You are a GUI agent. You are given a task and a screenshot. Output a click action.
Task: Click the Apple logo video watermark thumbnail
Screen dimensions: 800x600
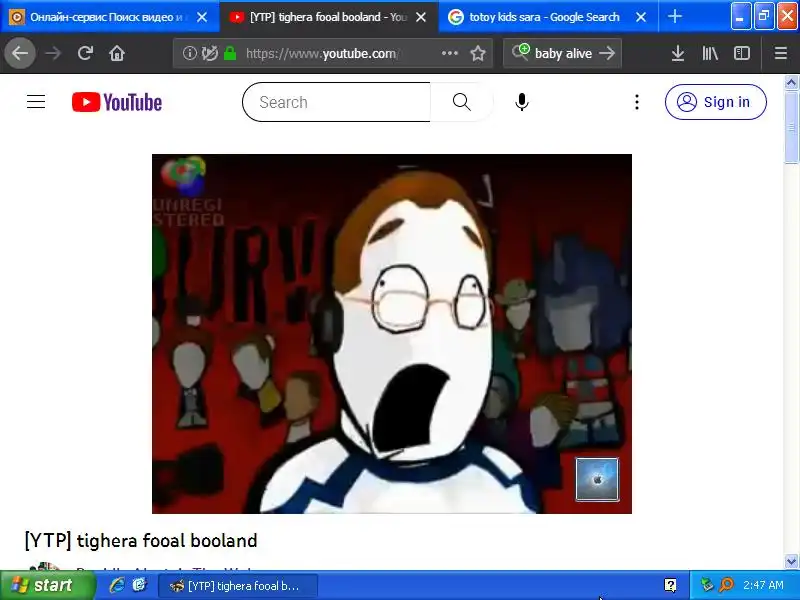pyautogui.click(x=597, y=479)
